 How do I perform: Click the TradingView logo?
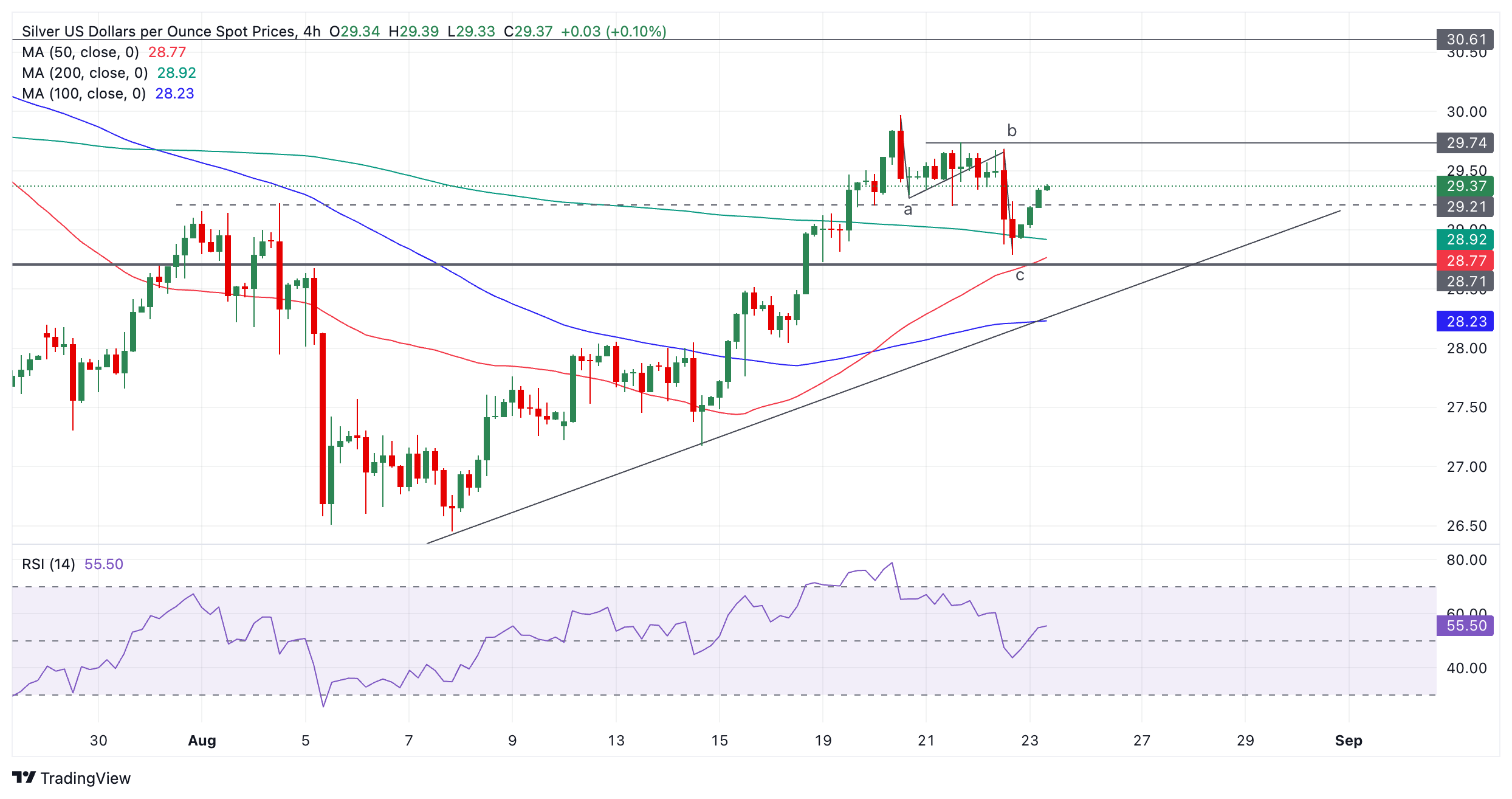click(71, 778)
